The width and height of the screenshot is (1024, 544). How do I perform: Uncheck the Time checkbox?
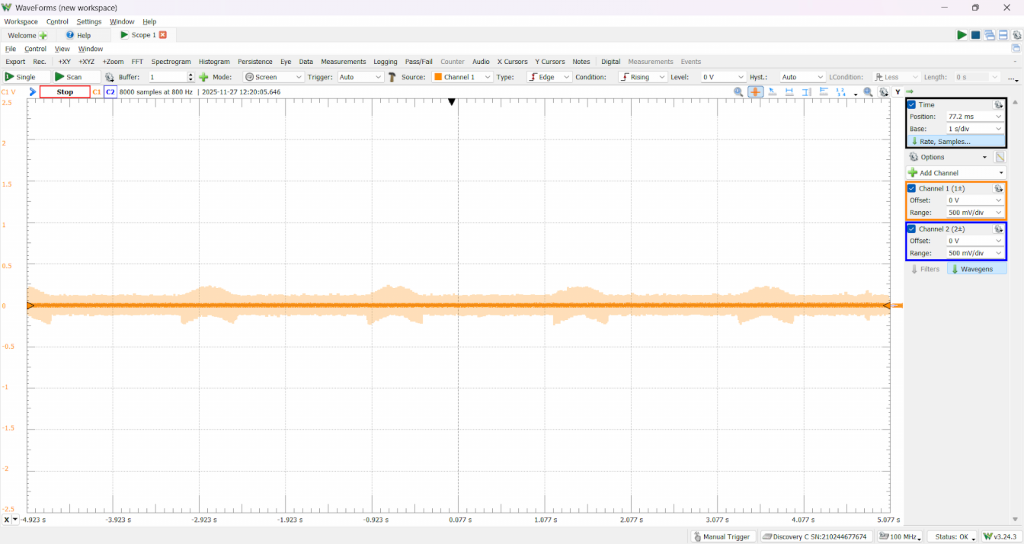pyautogui.click(x=911, y=104)
